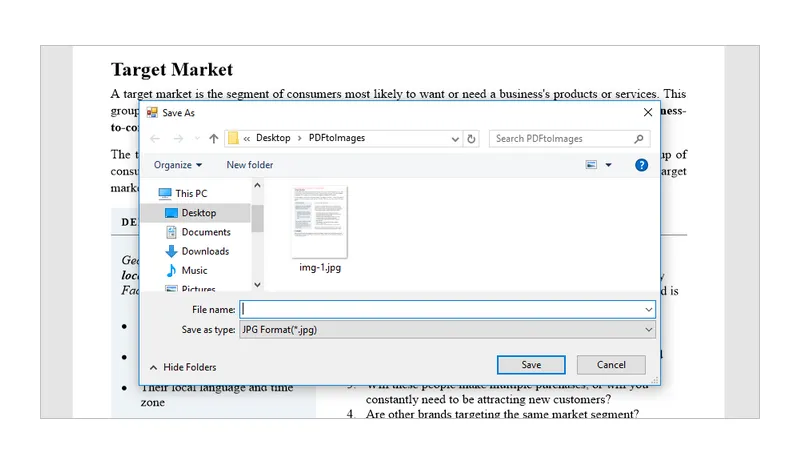Select Desktop in the navigation tree
This screenshot has width=800, height=460.
[198, 213]
